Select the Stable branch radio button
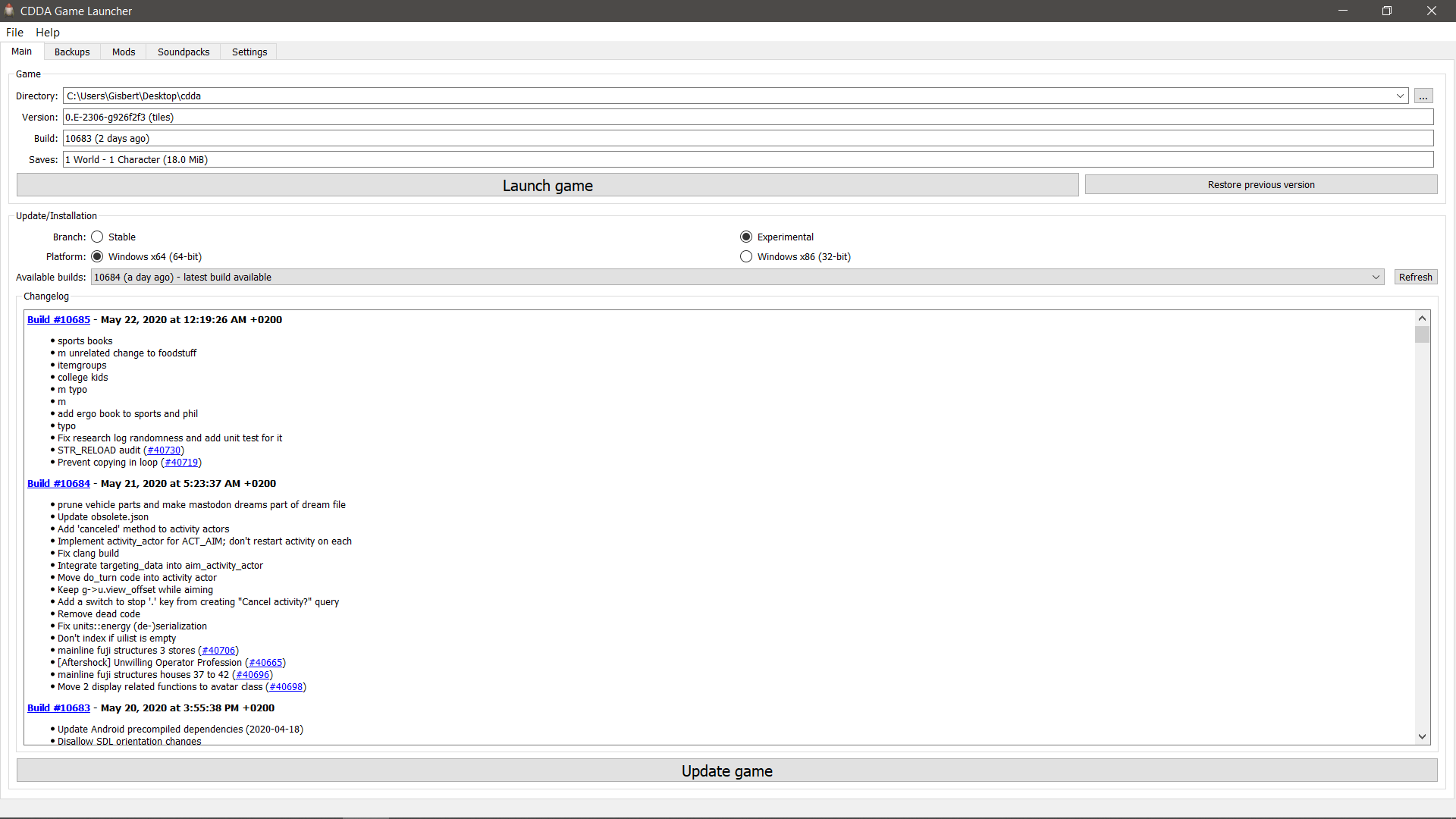 pos(97,237)
